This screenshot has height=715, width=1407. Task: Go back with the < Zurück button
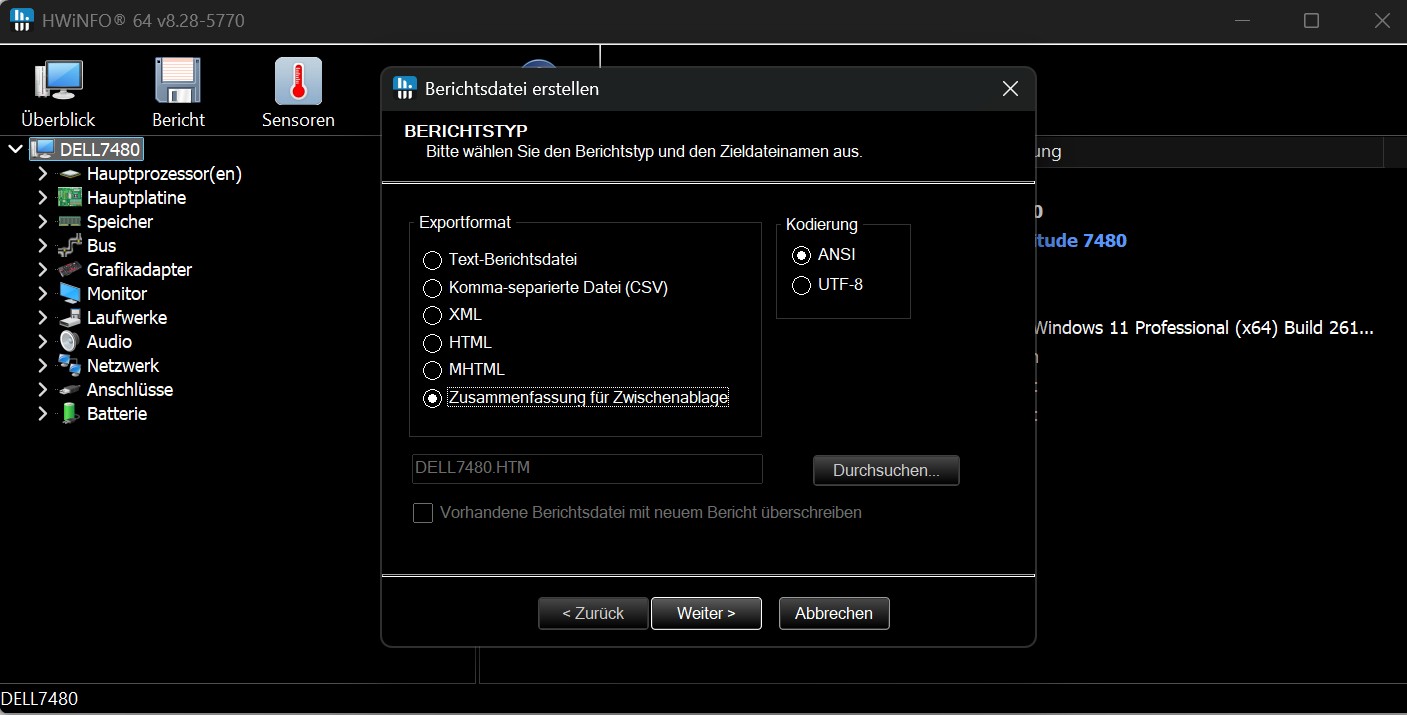coord(593,613)
